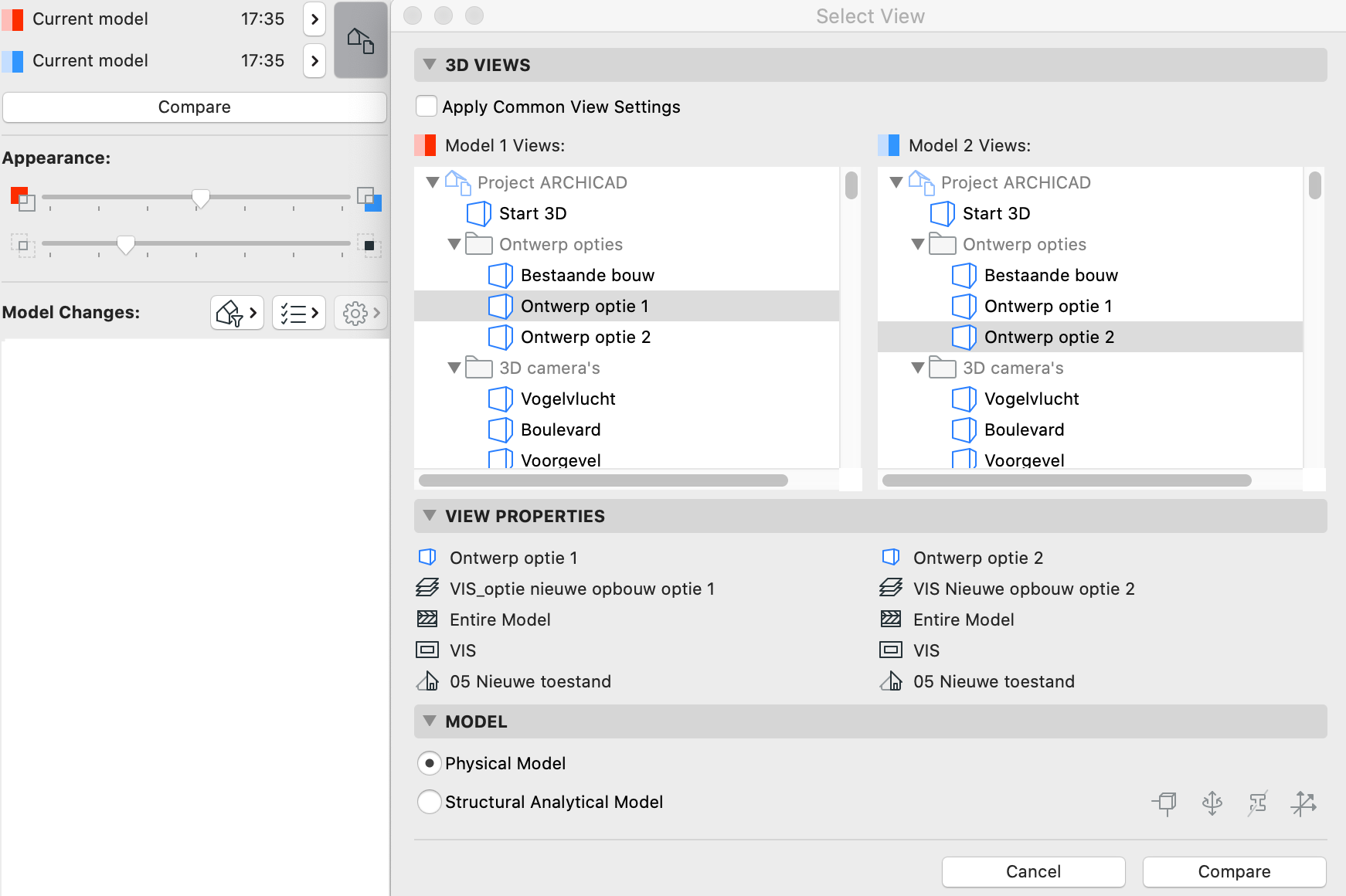Open the blue Current model arrow dropdown
Viewport: 1346px width, 896px height.
tap(314, 60)
